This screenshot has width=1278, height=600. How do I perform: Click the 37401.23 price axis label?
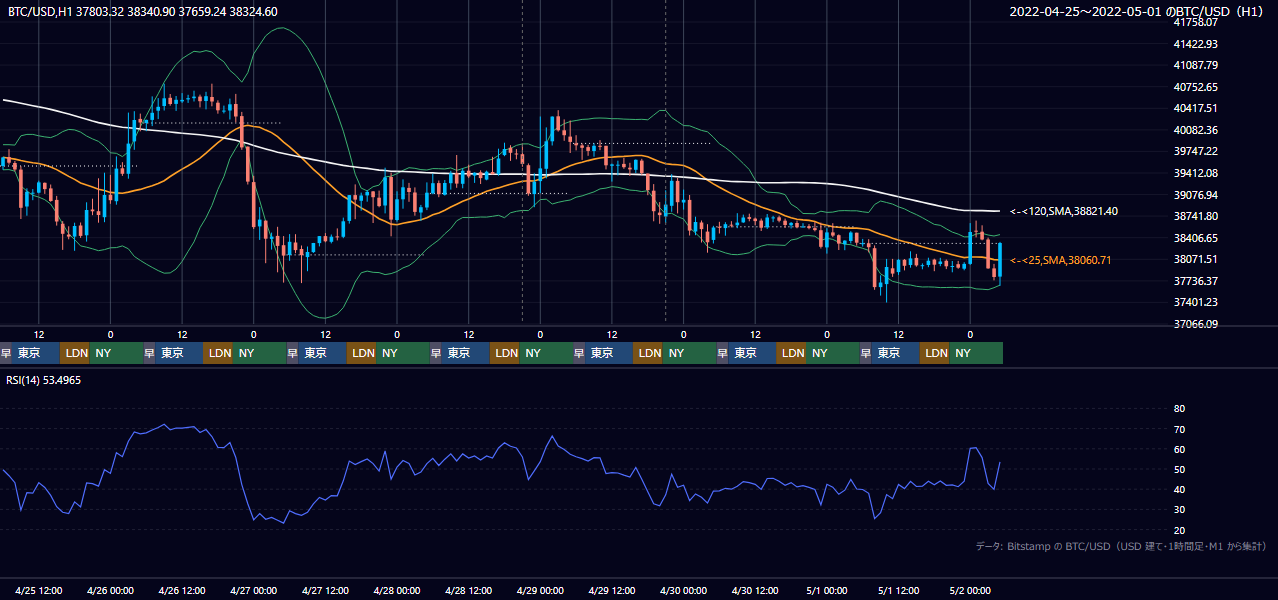click(1195, 302)
